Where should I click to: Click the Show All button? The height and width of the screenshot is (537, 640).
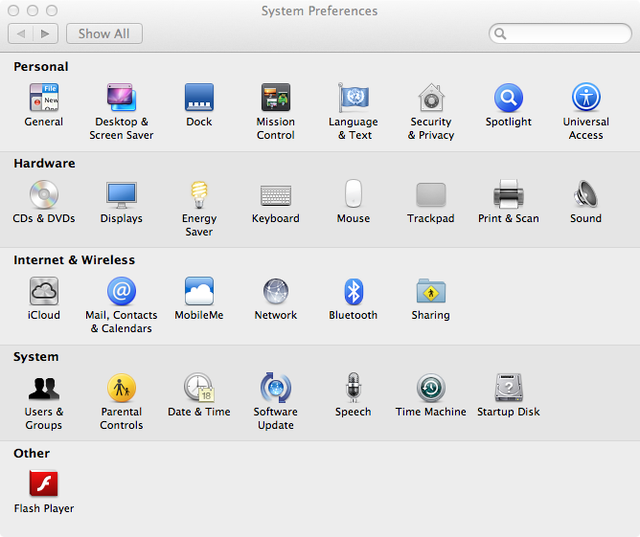[x=104, y=33]
